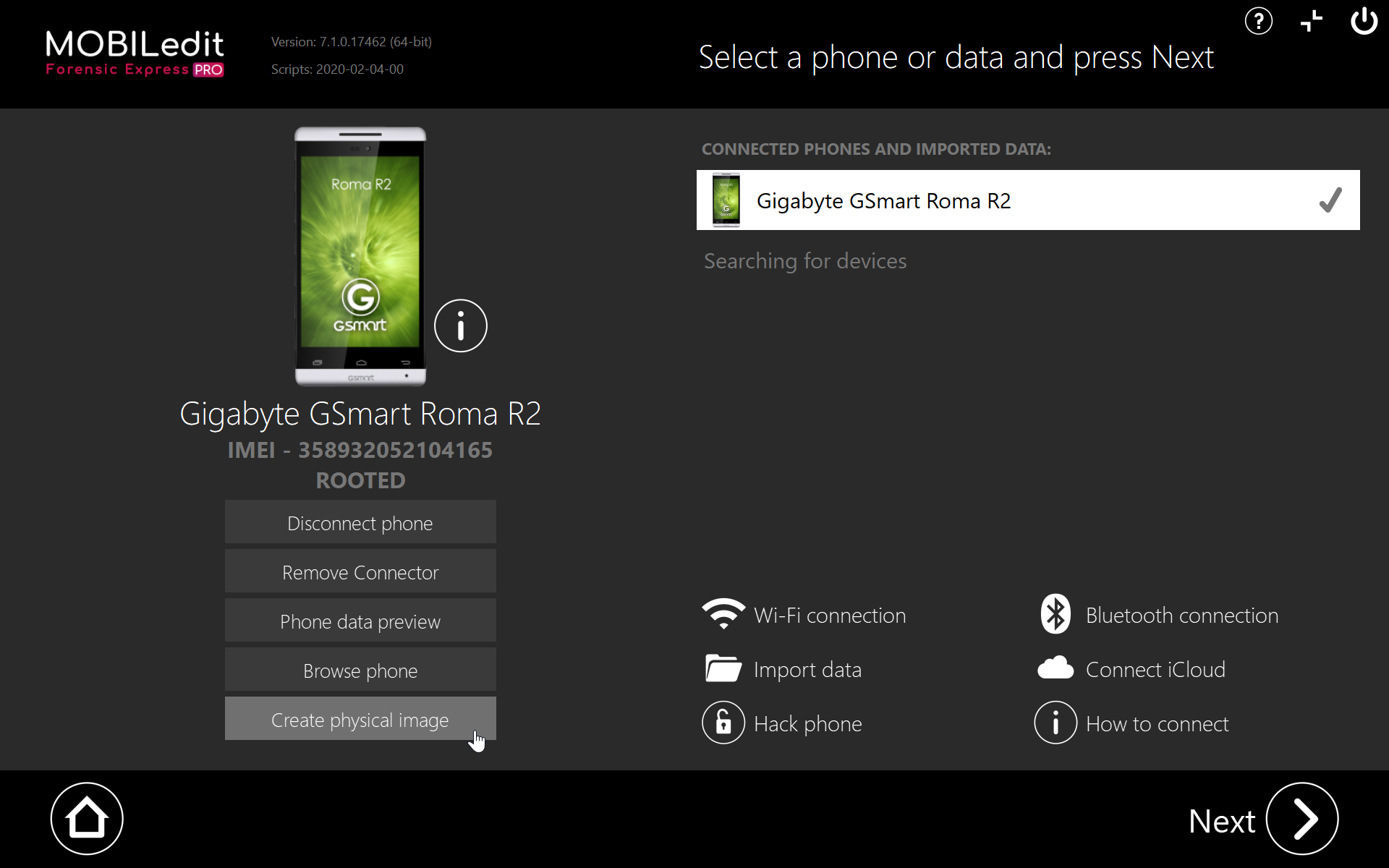Click Browse phone button
Screen dimensions: 1389x868
click(x=360, y=670)
